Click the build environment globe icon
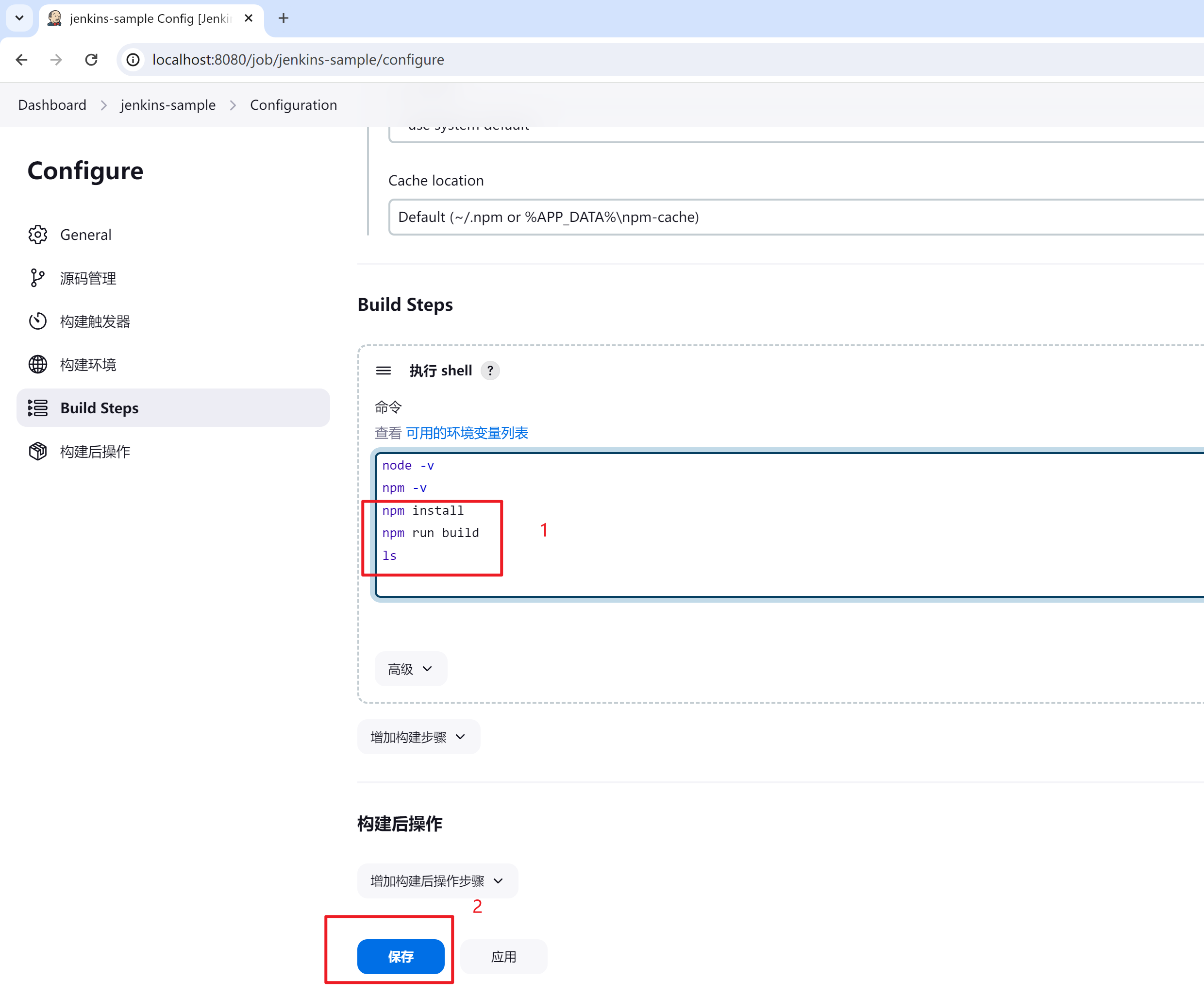 pyautogui.click(x=38, y=365)
